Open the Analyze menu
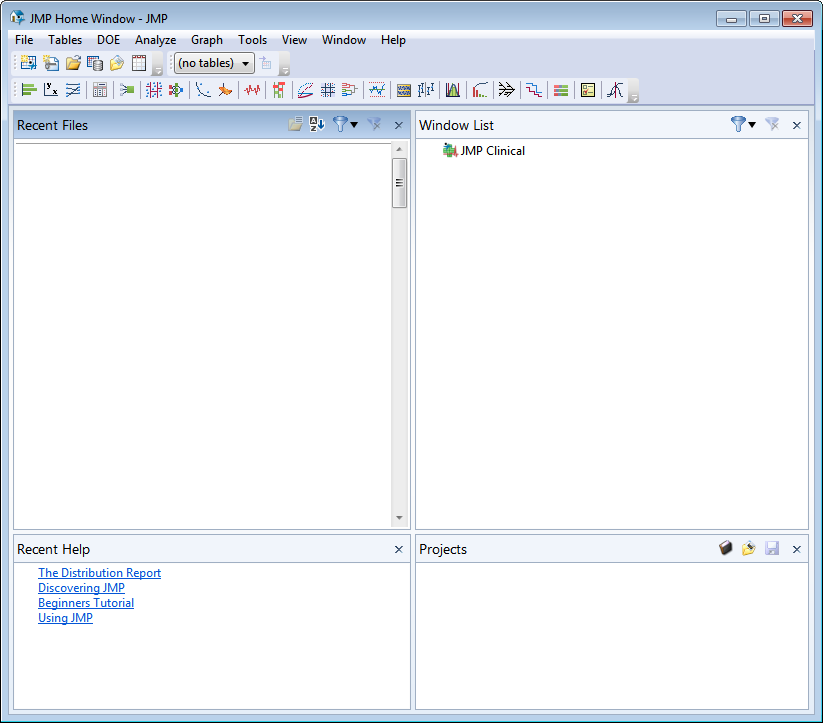 [155, 40]
